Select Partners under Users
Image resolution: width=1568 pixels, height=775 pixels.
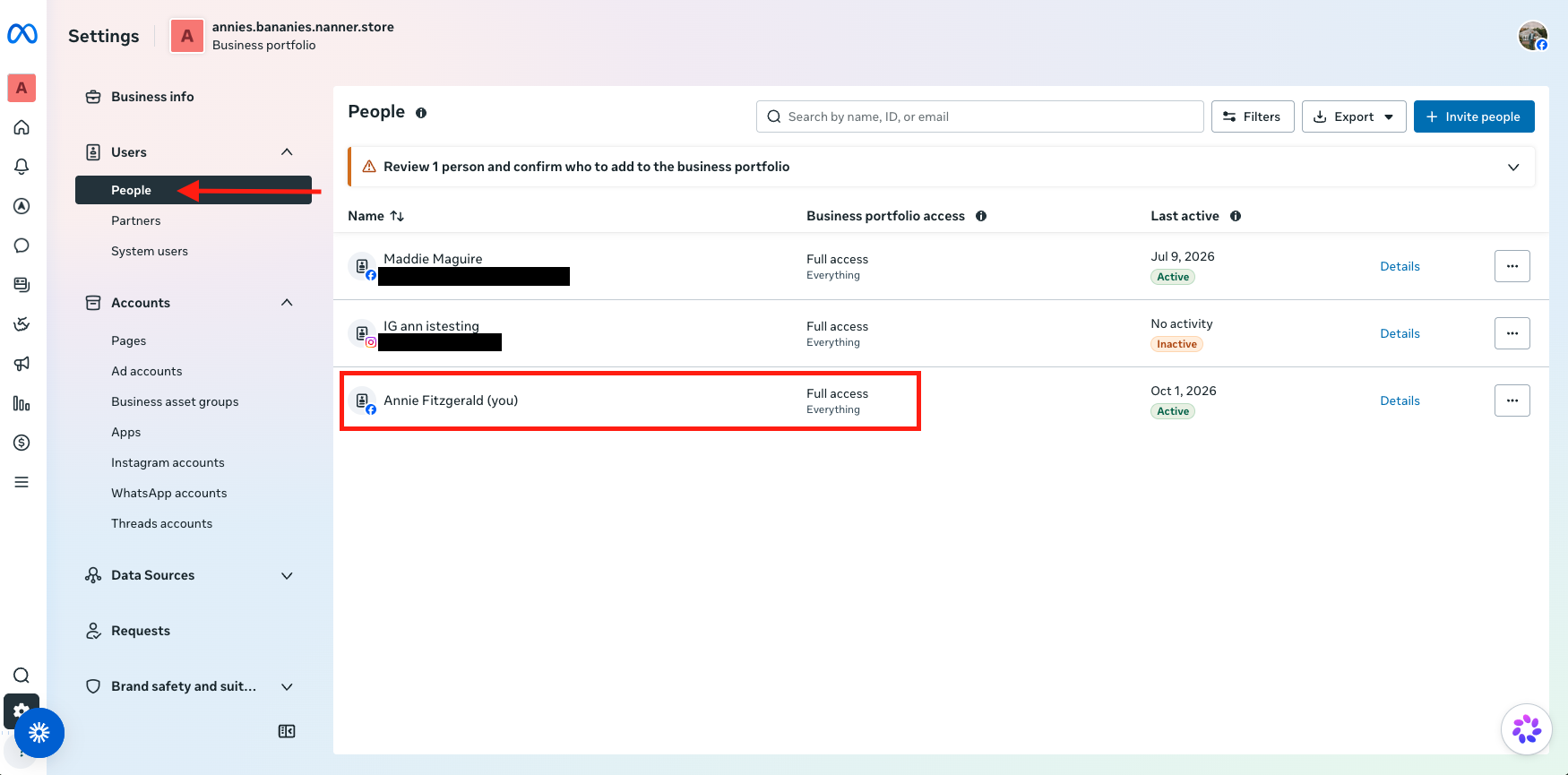(136, 220)
